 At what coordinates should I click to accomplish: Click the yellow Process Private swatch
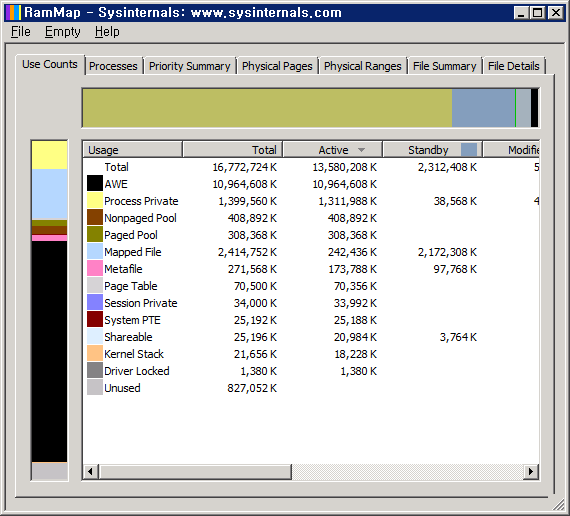(95, 200)
